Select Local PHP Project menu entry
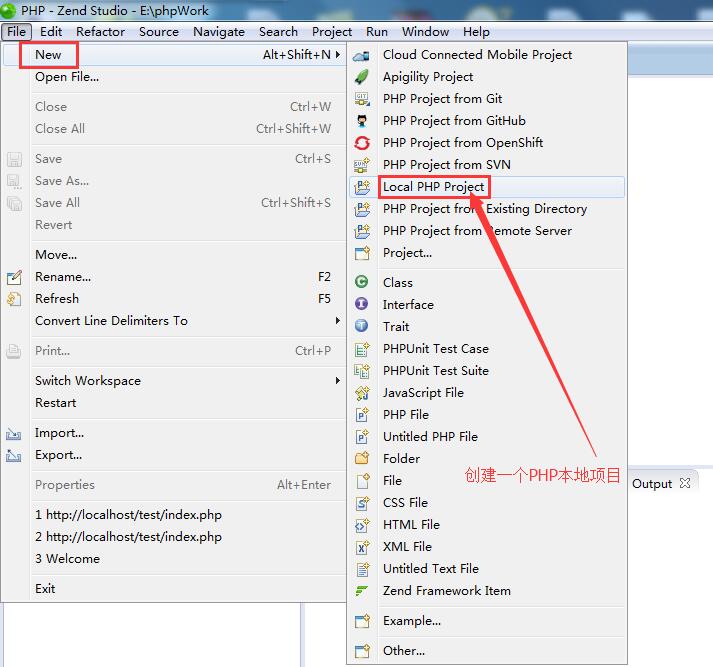Viewport: 713px width, 667px height. coord(487,187)
